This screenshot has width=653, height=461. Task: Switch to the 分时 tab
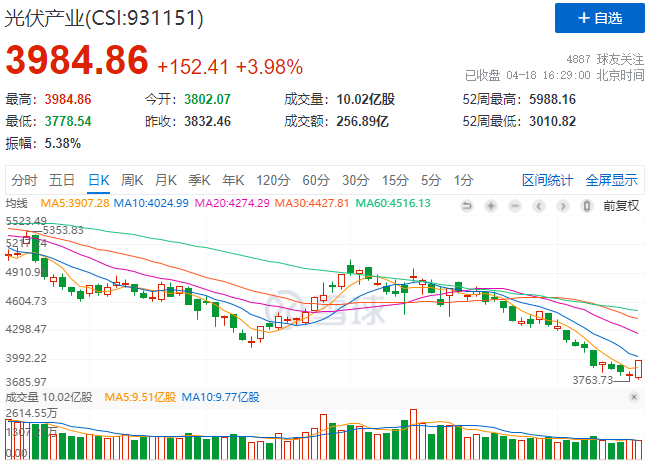click(24, 180)
